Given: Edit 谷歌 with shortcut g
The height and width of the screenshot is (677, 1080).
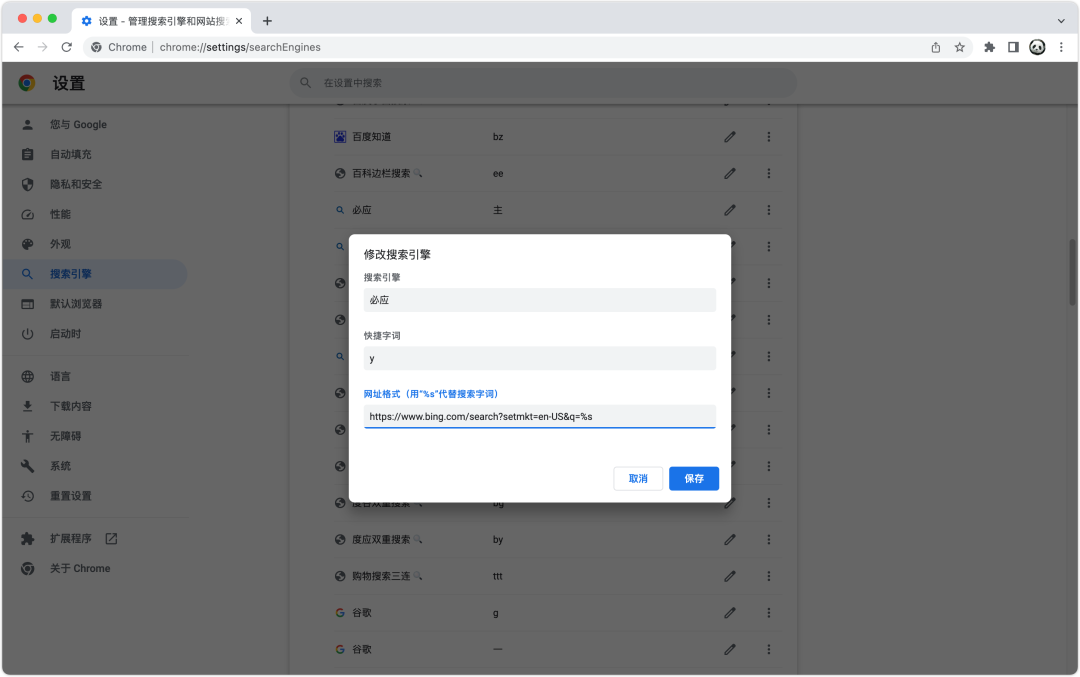Looking at the screenshot, I should tap(730, 613).
